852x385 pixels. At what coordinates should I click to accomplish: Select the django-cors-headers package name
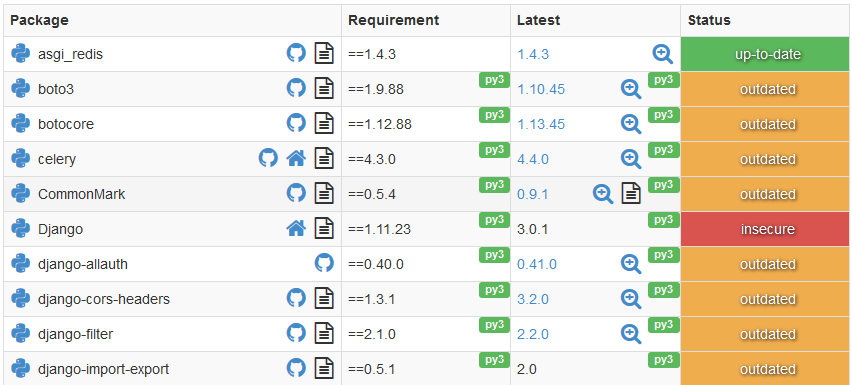104,299
